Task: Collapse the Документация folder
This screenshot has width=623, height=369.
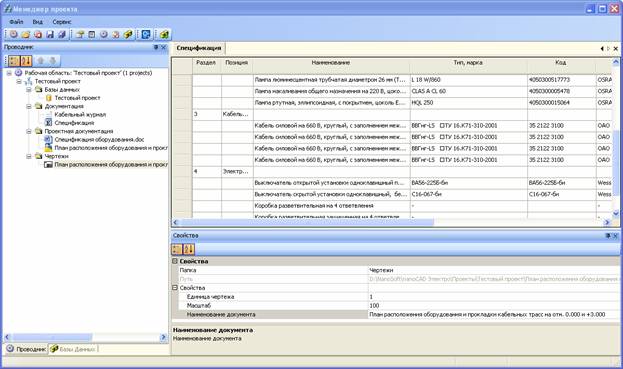Action: pyautogui.click(x=29, y=106)
